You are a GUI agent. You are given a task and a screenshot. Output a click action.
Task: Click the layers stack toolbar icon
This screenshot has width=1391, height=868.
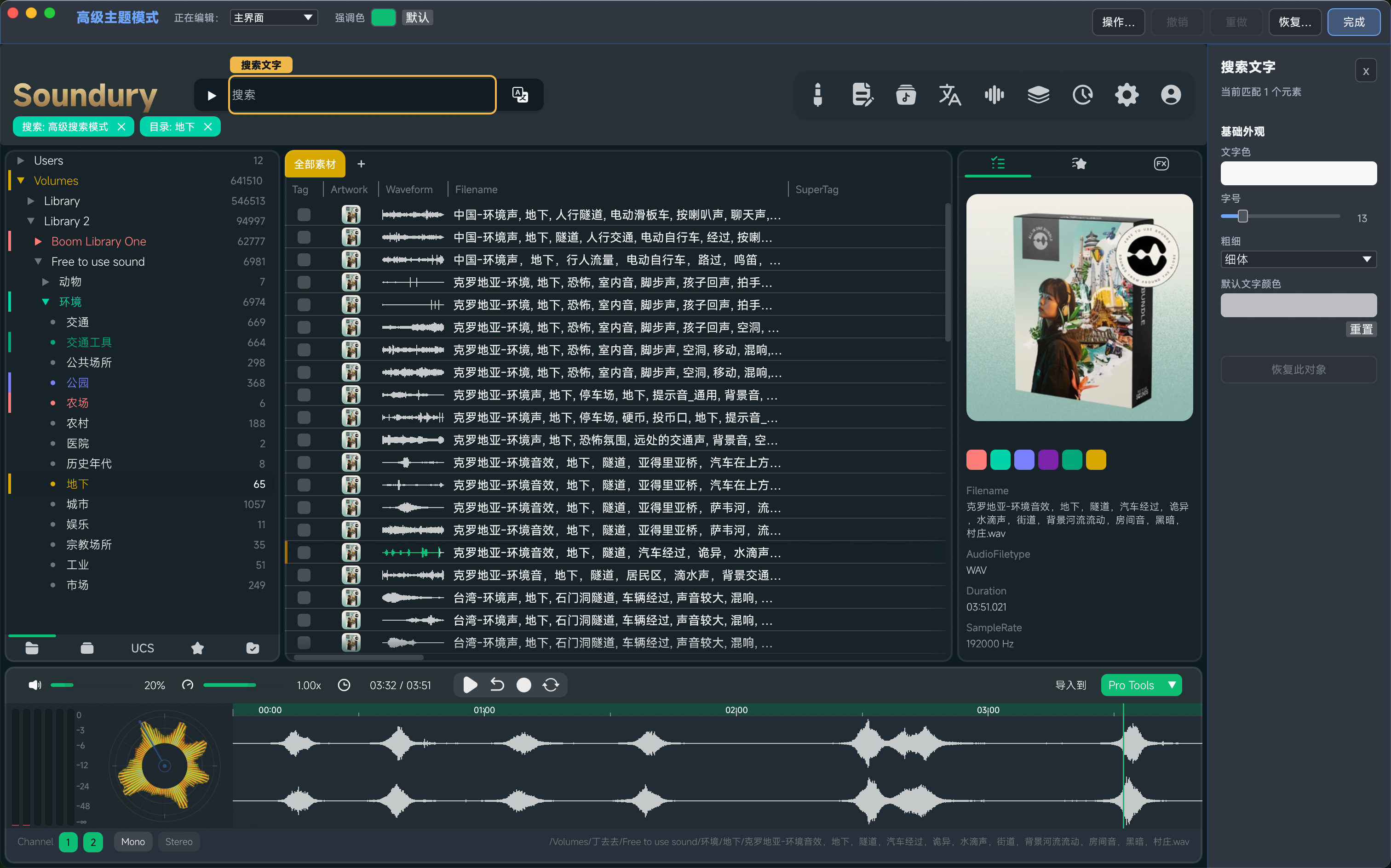click(1038, 95)
